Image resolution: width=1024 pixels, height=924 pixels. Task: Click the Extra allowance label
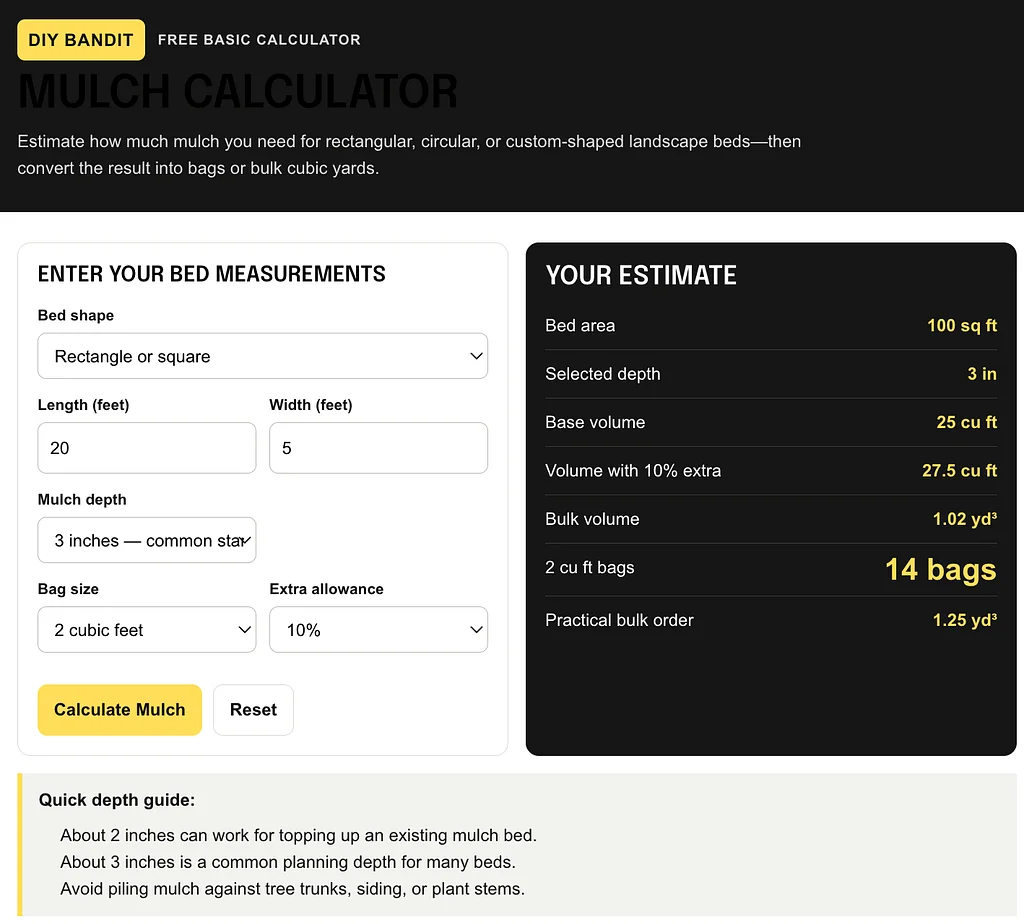(x=327, y=589)
